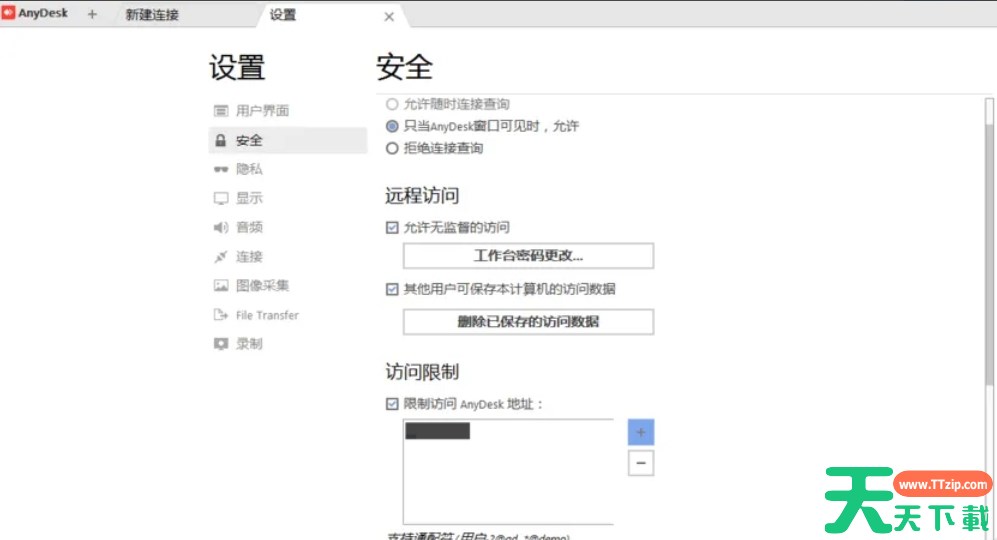Open File Transfer settings icon
This screenshot has width=997, height=540.
(x=221, y=315)
